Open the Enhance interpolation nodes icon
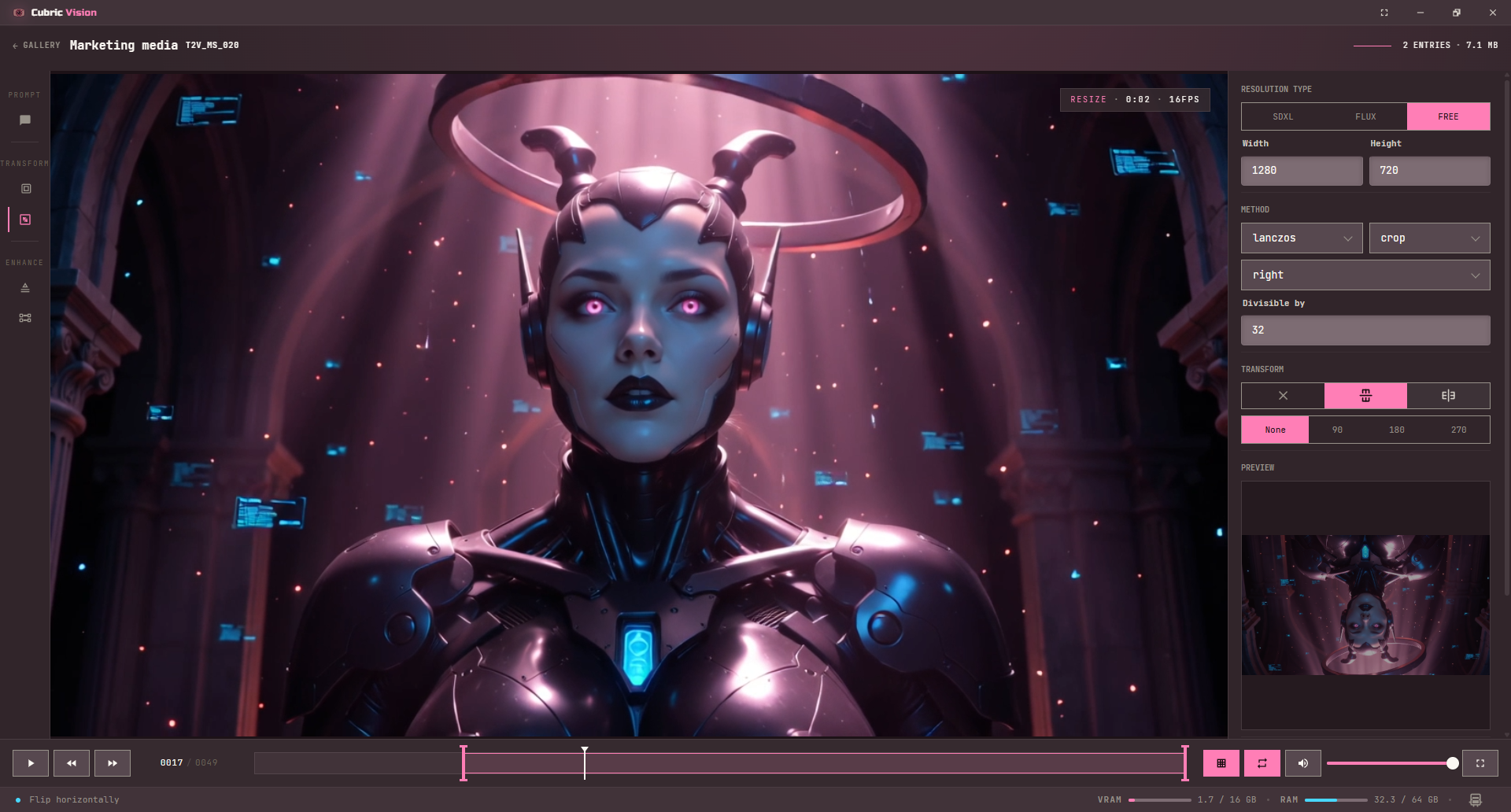 (x=25, y=318)
